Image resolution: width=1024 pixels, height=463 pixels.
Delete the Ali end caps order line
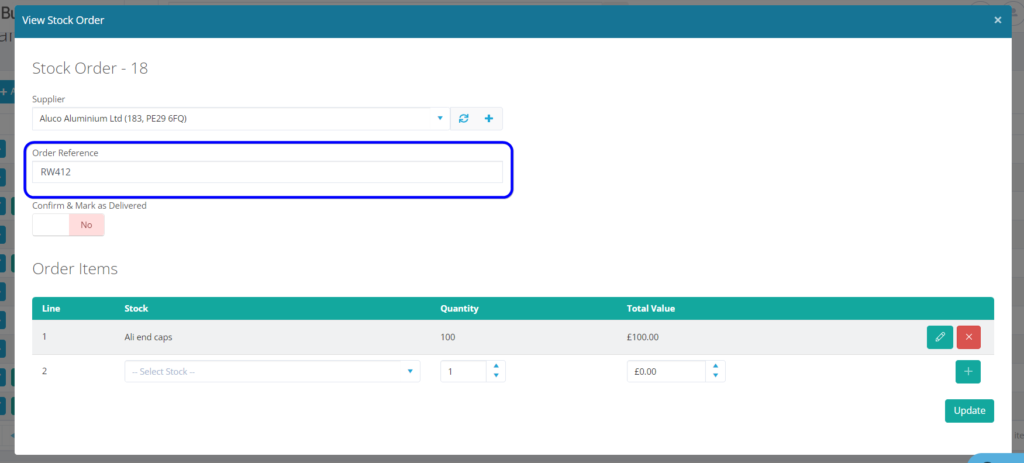point(968,337)
